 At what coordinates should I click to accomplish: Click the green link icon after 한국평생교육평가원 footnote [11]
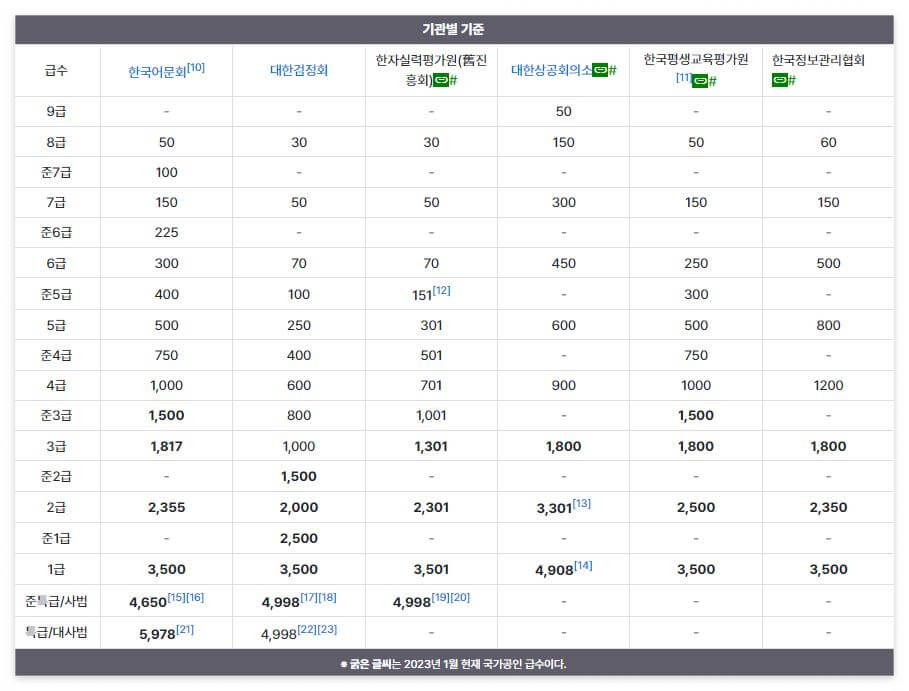700,81
